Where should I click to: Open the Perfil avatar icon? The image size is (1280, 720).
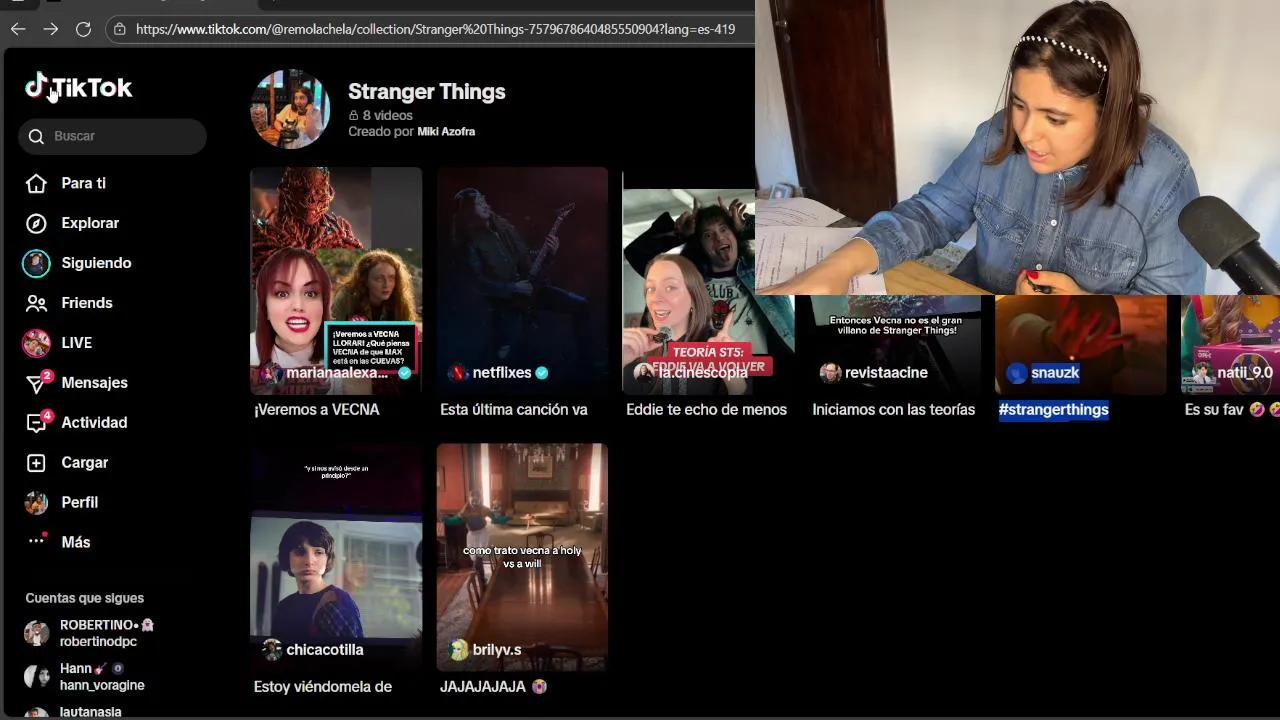click(x=36, y=502)
